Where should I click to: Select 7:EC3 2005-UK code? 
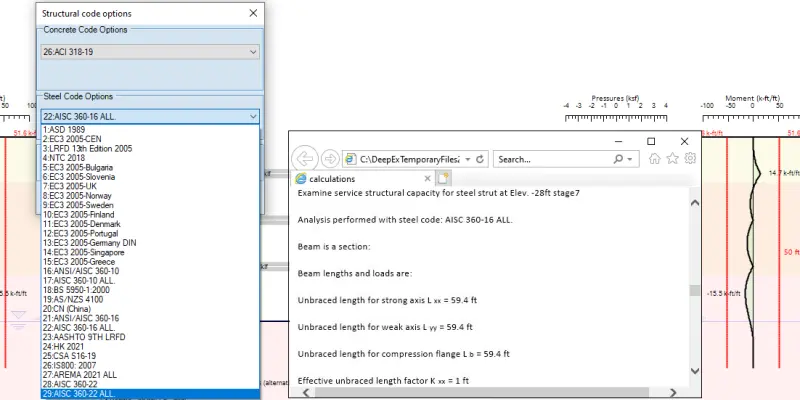click(70, 186)
